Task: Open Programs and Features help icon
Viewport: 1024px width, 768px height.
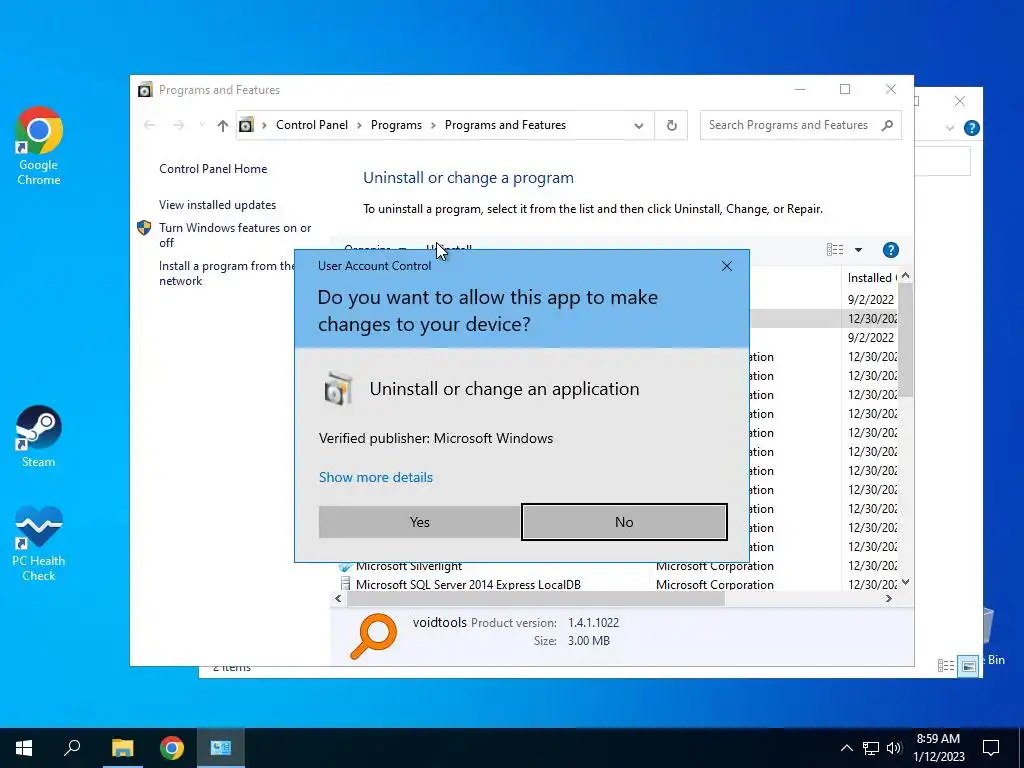Action: click(890, 249)
